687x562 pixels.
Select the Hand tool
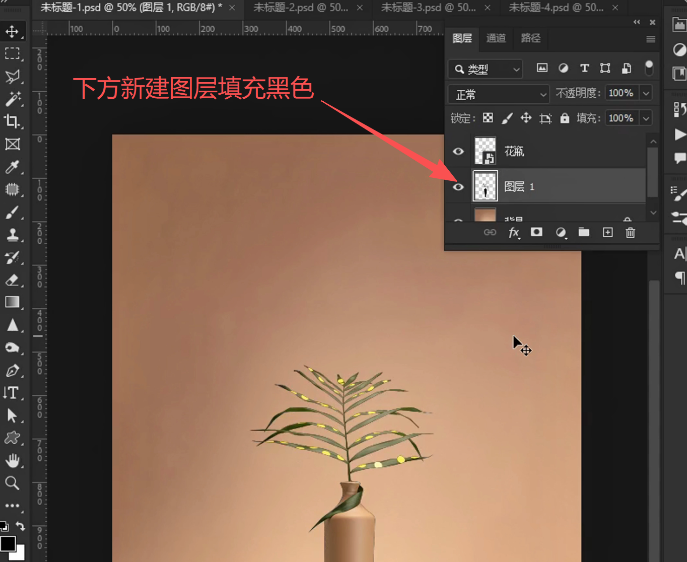coord(12,460)
